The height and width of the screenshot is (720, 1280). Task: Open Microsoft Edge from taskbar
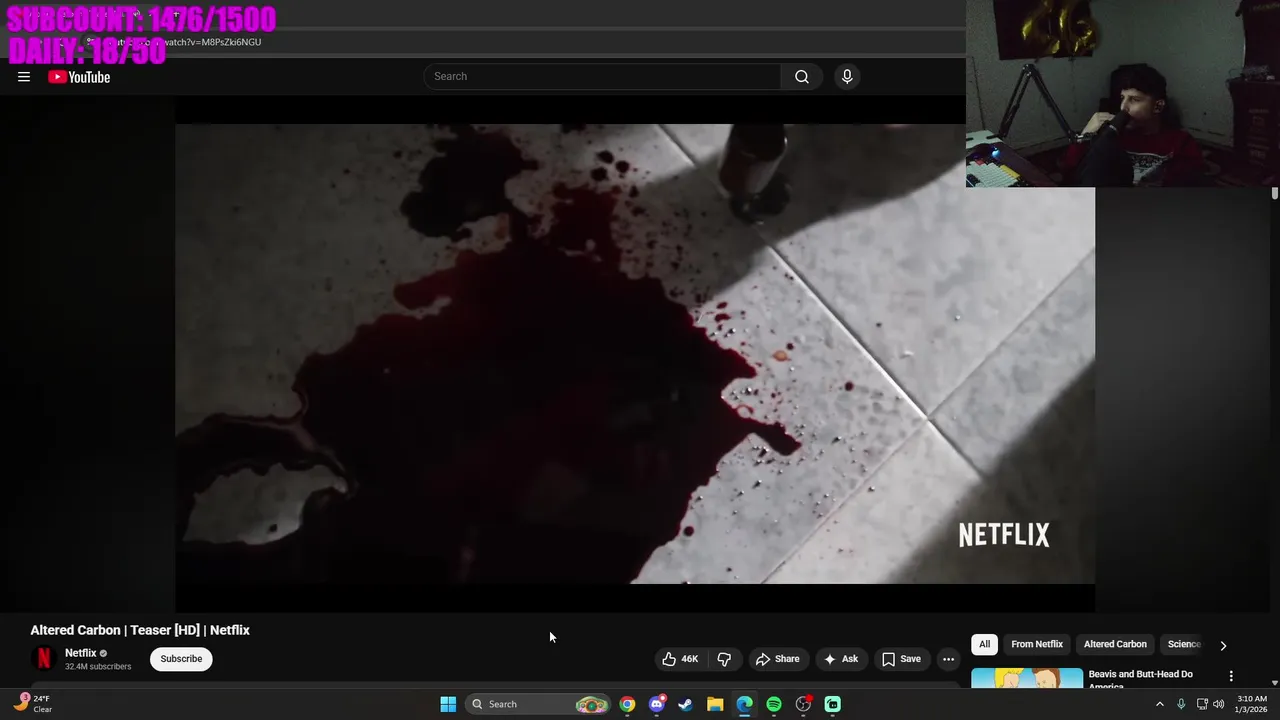coord(744,704)
